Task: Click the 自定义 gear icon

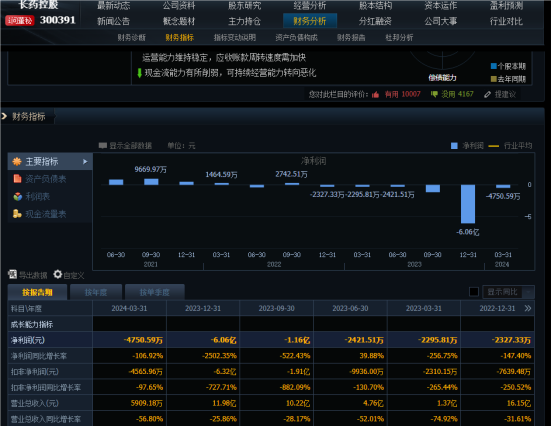Action: tap(58, 274)
